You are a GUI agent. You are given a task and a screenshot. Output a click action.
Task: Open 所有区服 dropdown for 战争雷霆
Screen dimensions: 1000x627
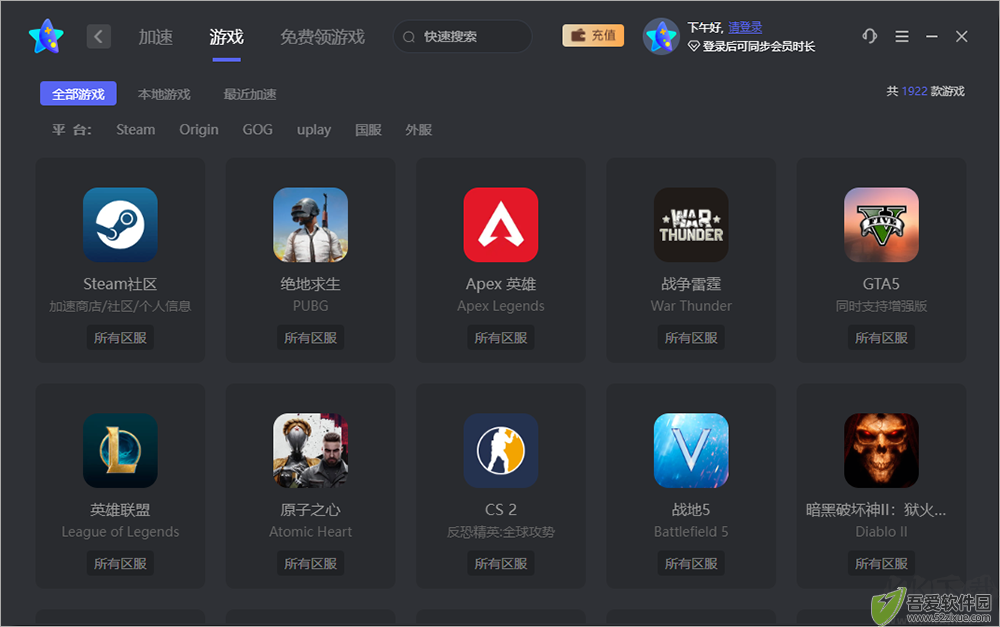point(691,337)
